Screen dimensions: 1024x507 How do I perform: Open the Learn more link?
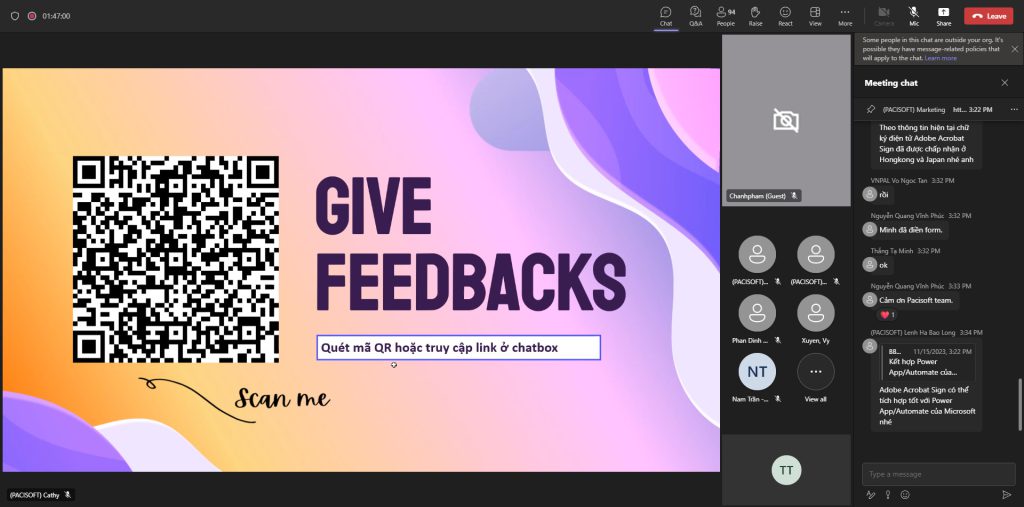coord(940,58)
